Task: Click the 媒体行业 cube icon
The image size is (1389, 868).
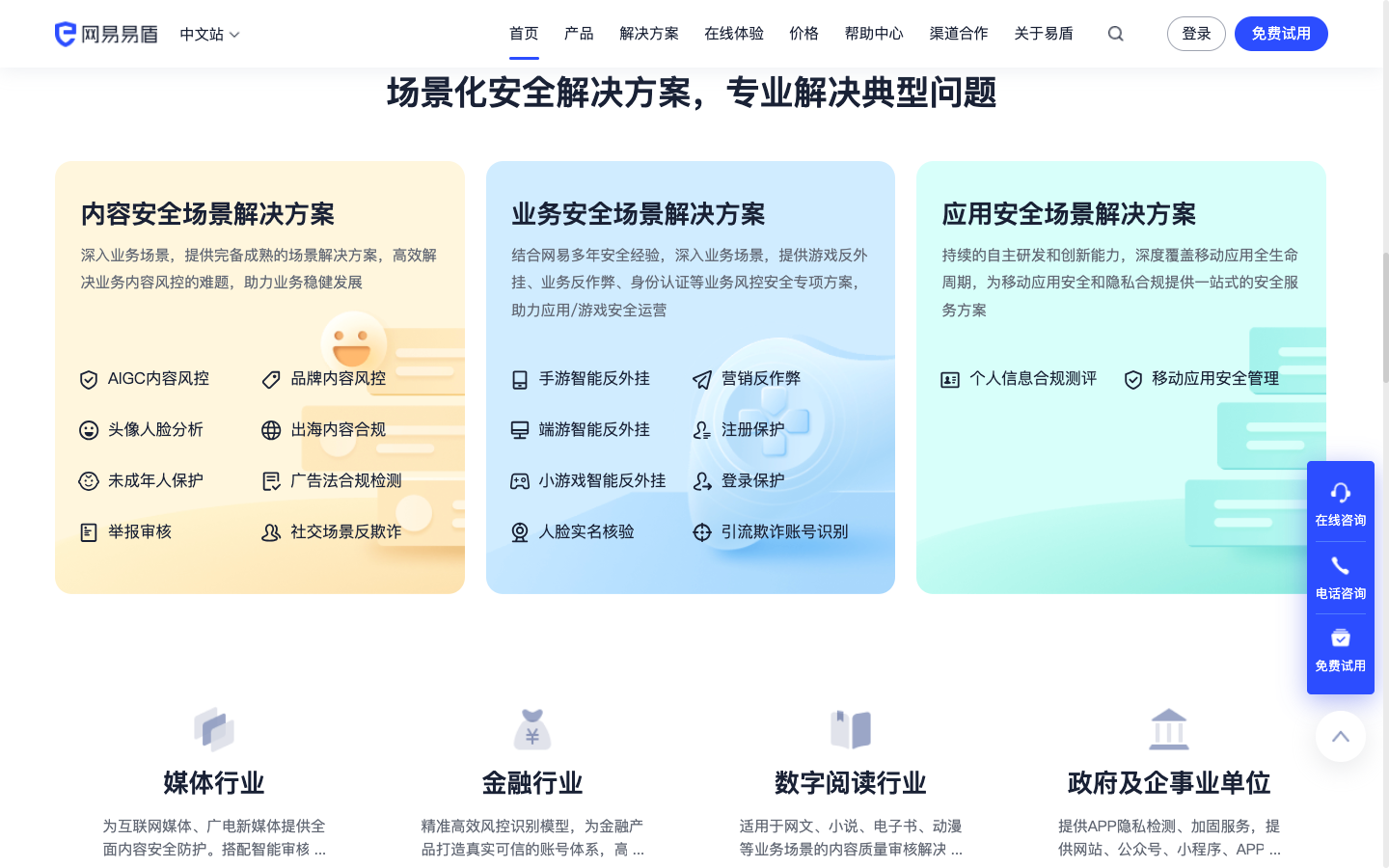Action: 214,729
